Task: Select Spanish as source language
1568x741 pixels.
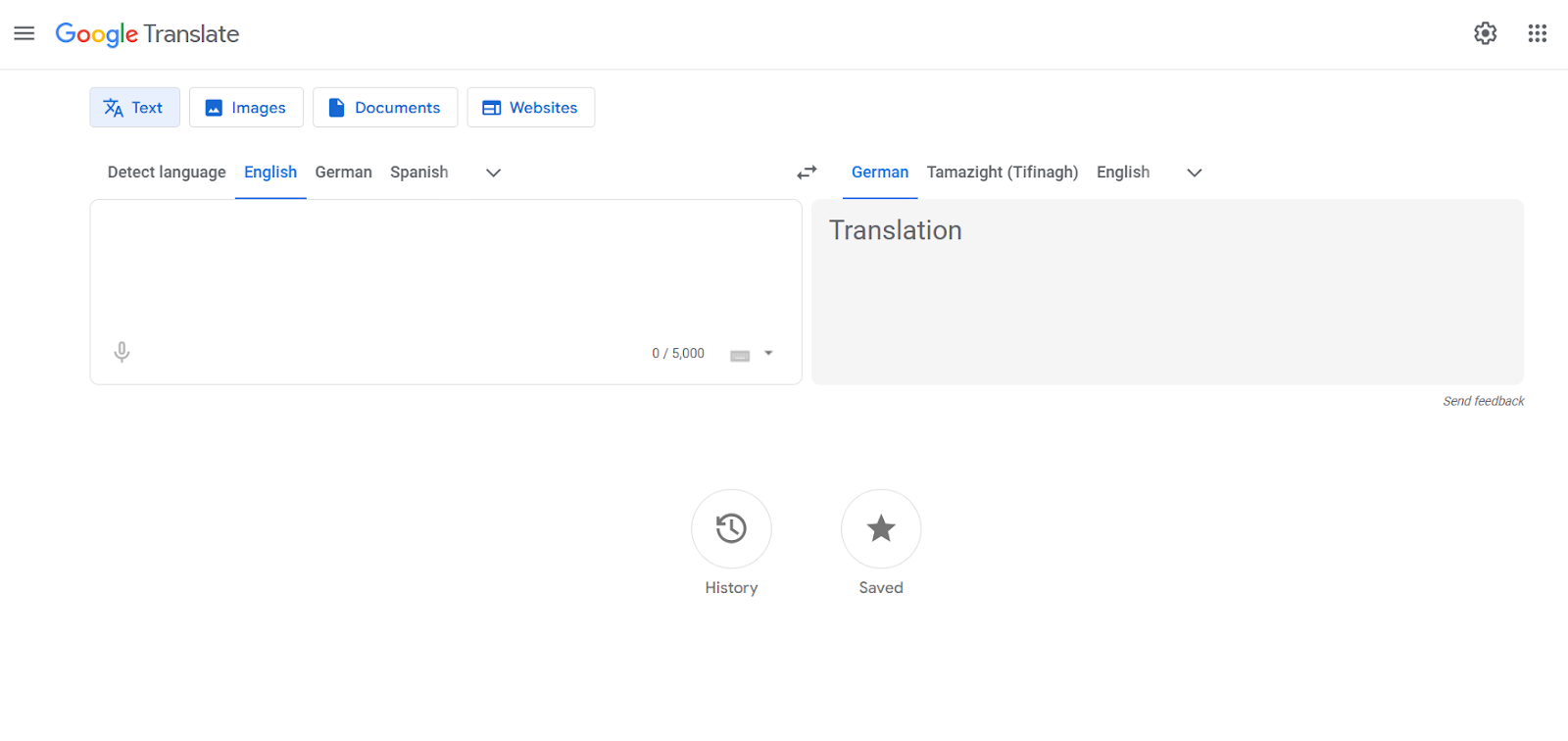Action: 419,173
